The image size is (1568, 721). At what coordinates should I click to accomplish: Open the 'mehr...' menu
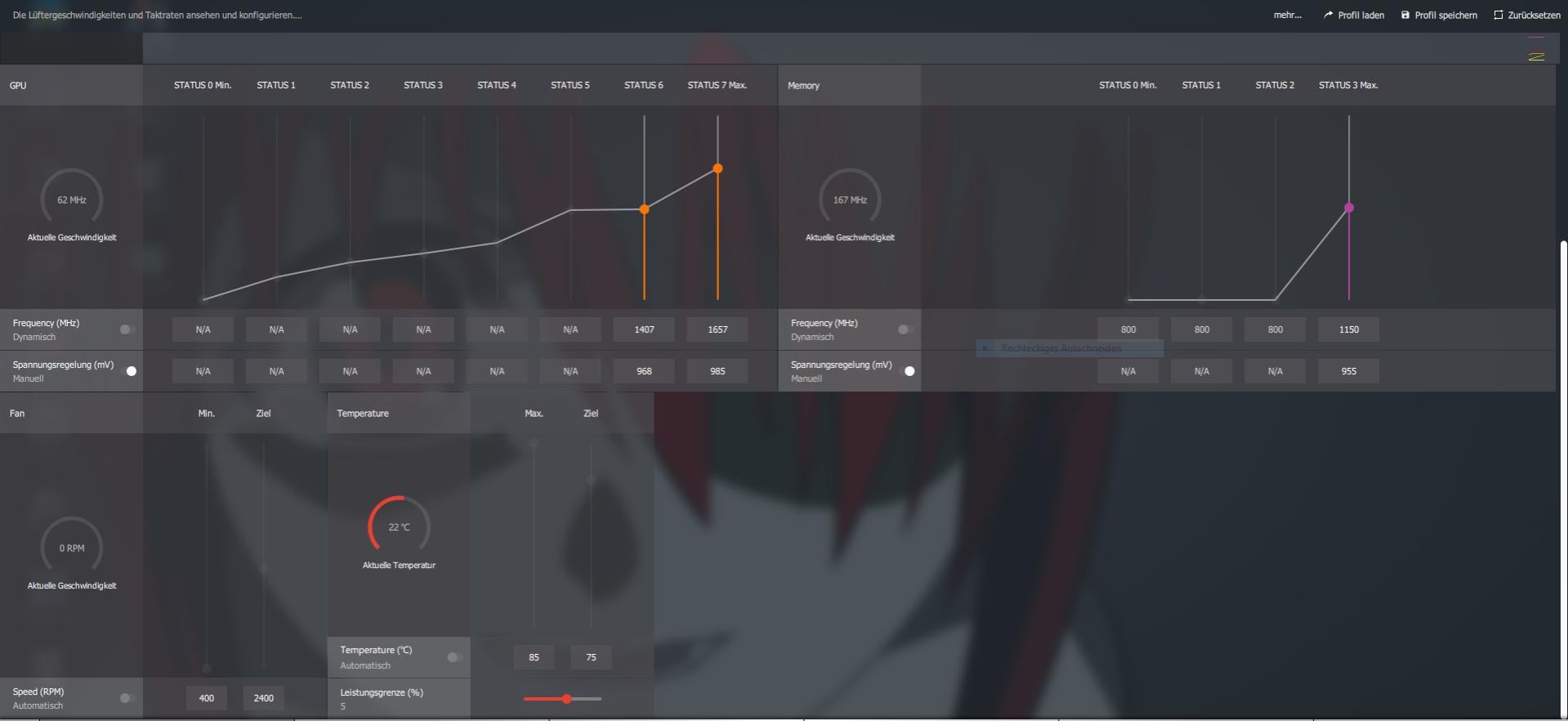1287,15
